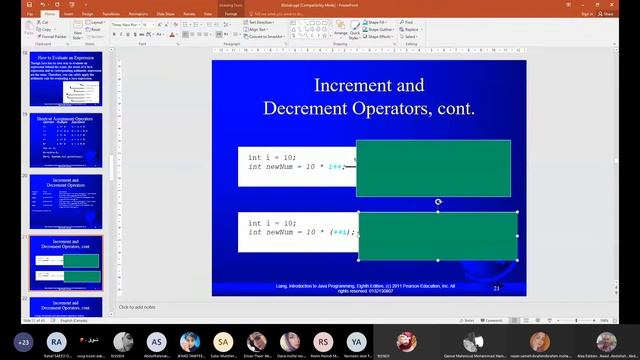Apply bullet list formatting
This screenshot has height=360, width=640.
(186, 25)
